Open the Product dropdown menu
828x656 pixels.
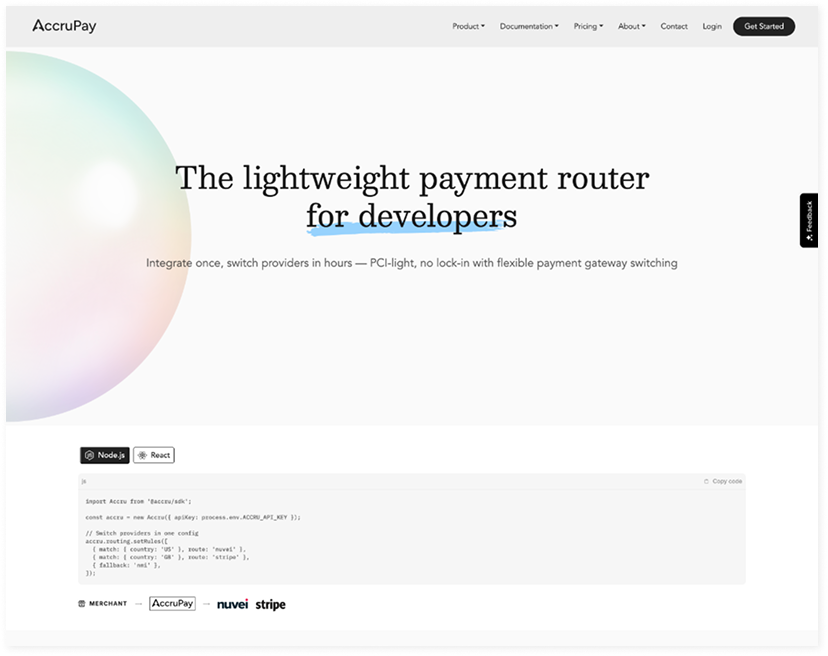pyautogui.click(x=466, y=26)
